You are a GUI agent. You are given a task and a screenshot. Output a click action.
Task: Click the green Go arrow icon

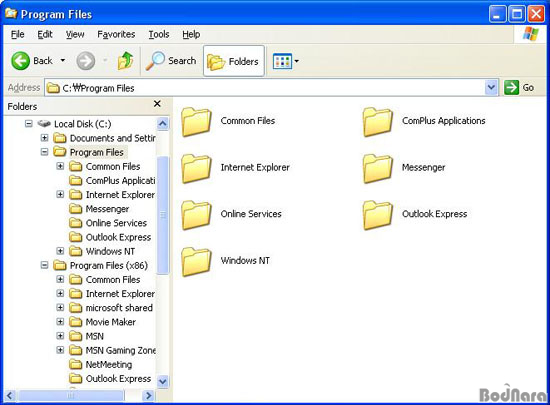(x=511, y=87)
